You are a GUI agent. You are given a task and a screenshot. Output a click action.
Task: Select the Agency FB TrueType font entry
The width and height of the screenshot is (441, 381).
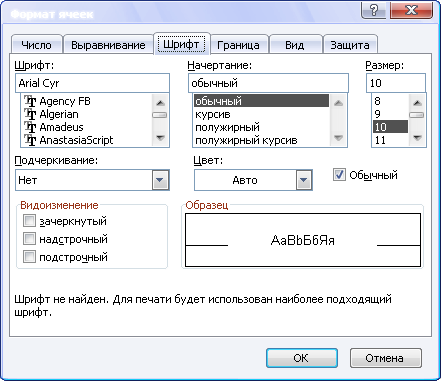57,101
